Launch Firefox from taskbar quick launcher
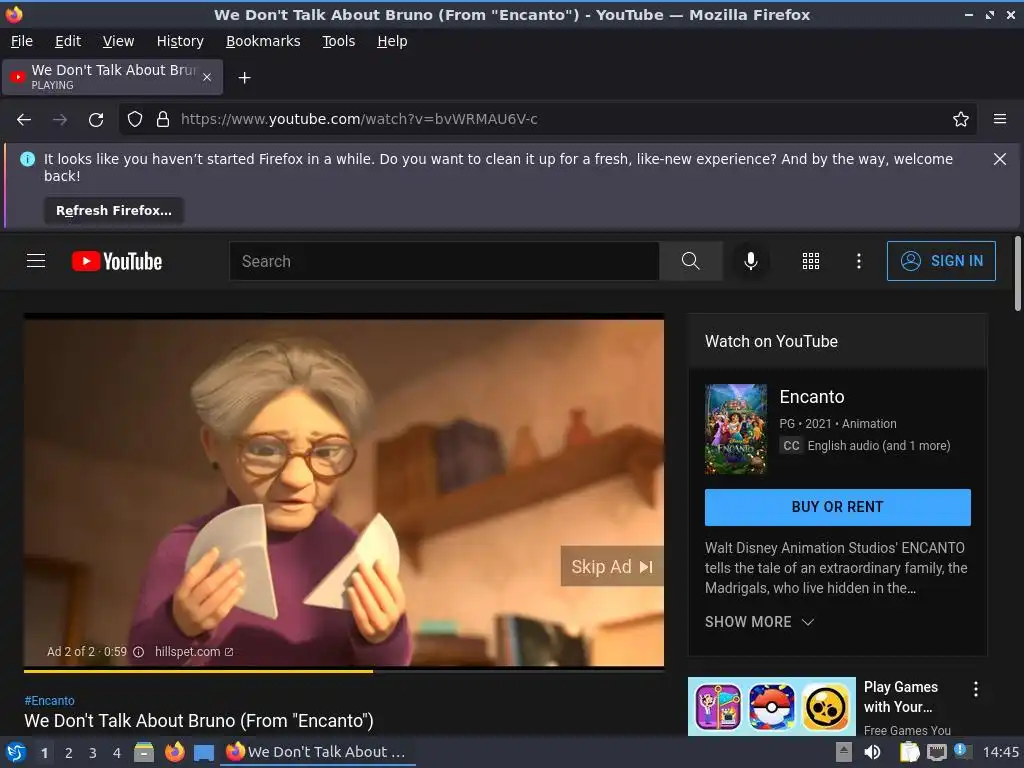1024x768 pixels. 174,752
